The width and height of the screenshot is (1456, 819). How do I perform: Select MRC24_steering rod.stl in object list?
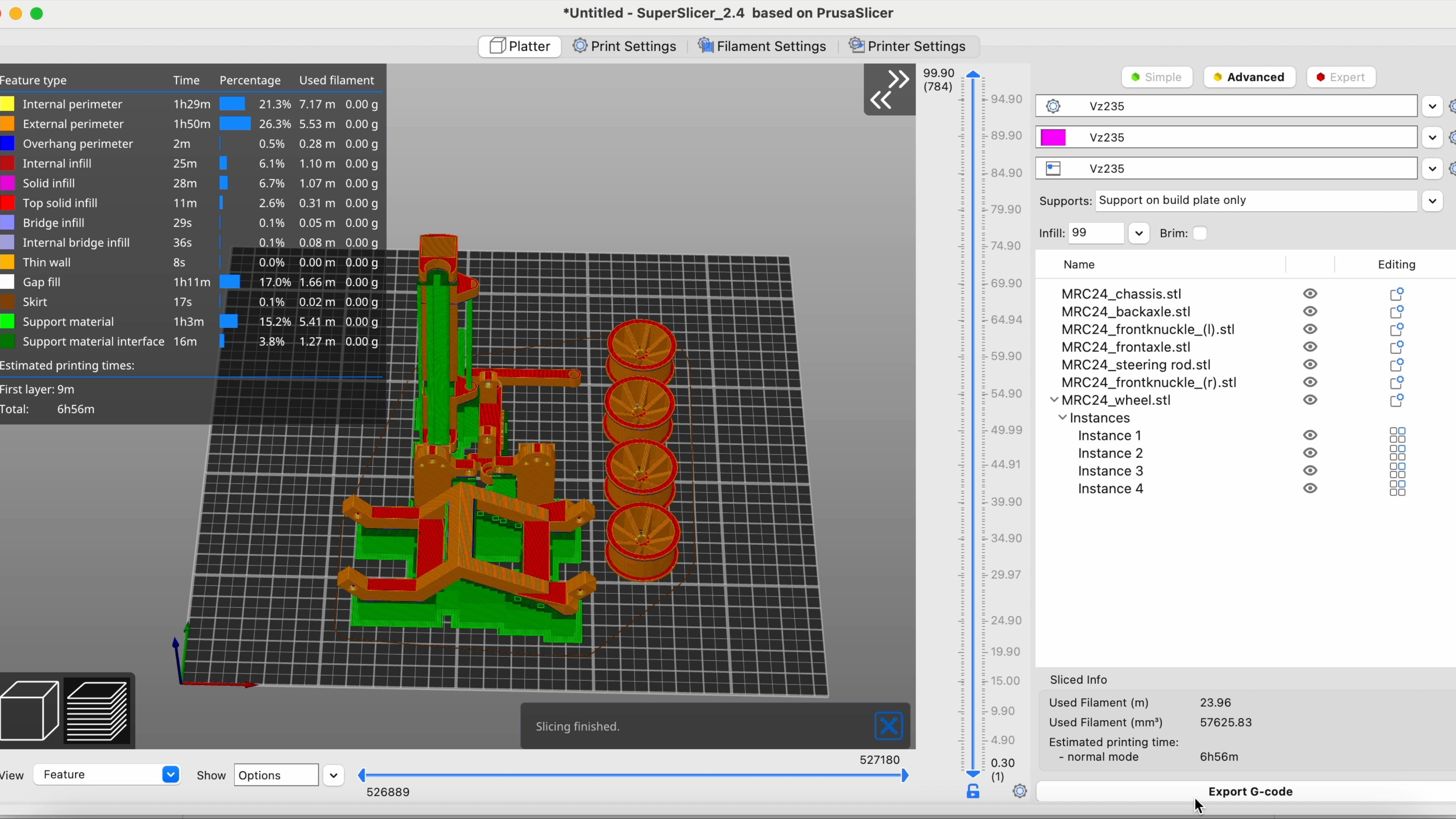1136,364
